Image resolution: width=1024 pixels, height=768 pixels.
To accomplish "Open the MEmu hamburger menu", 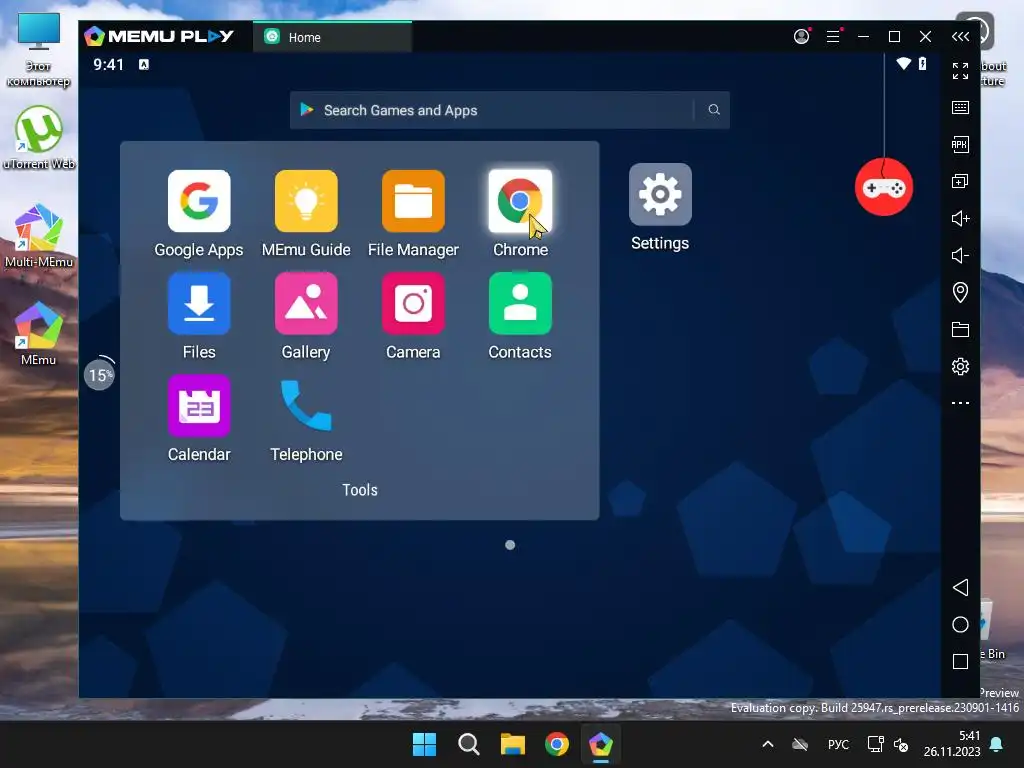I will pyautogui.click(x=833, y=37).
